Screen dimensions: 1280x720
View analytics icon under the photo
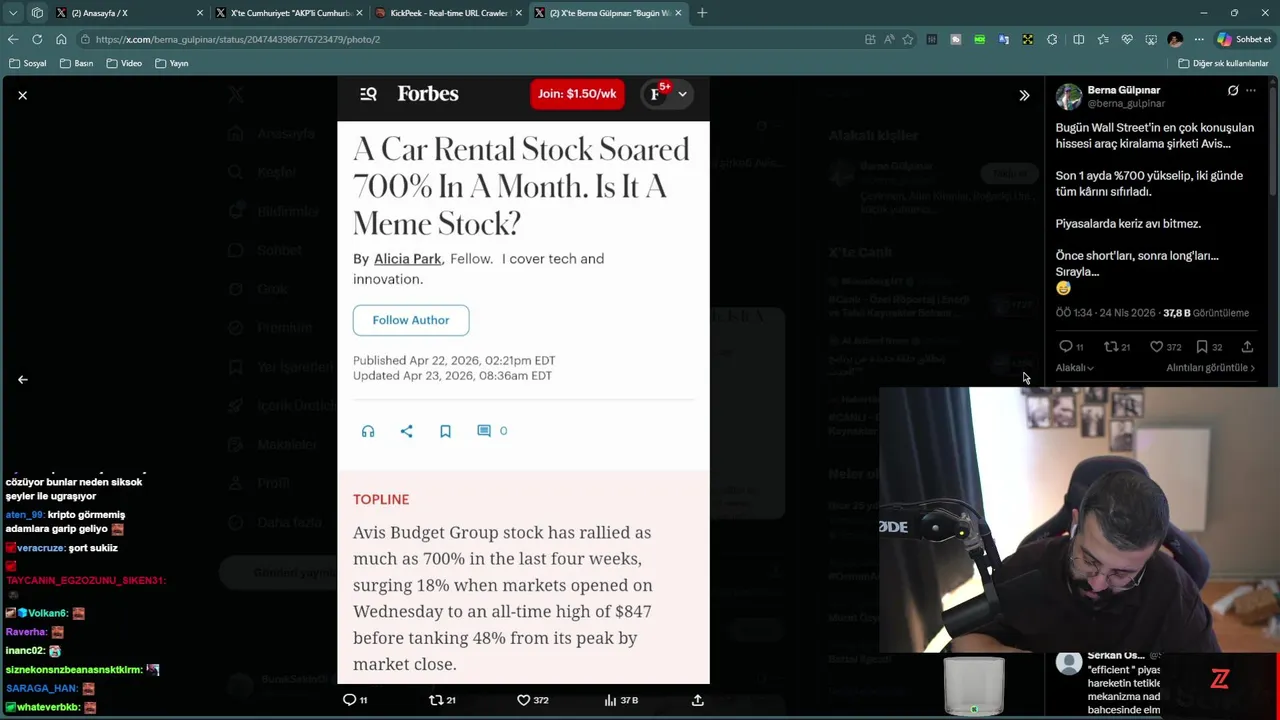(x=610, y=700)
